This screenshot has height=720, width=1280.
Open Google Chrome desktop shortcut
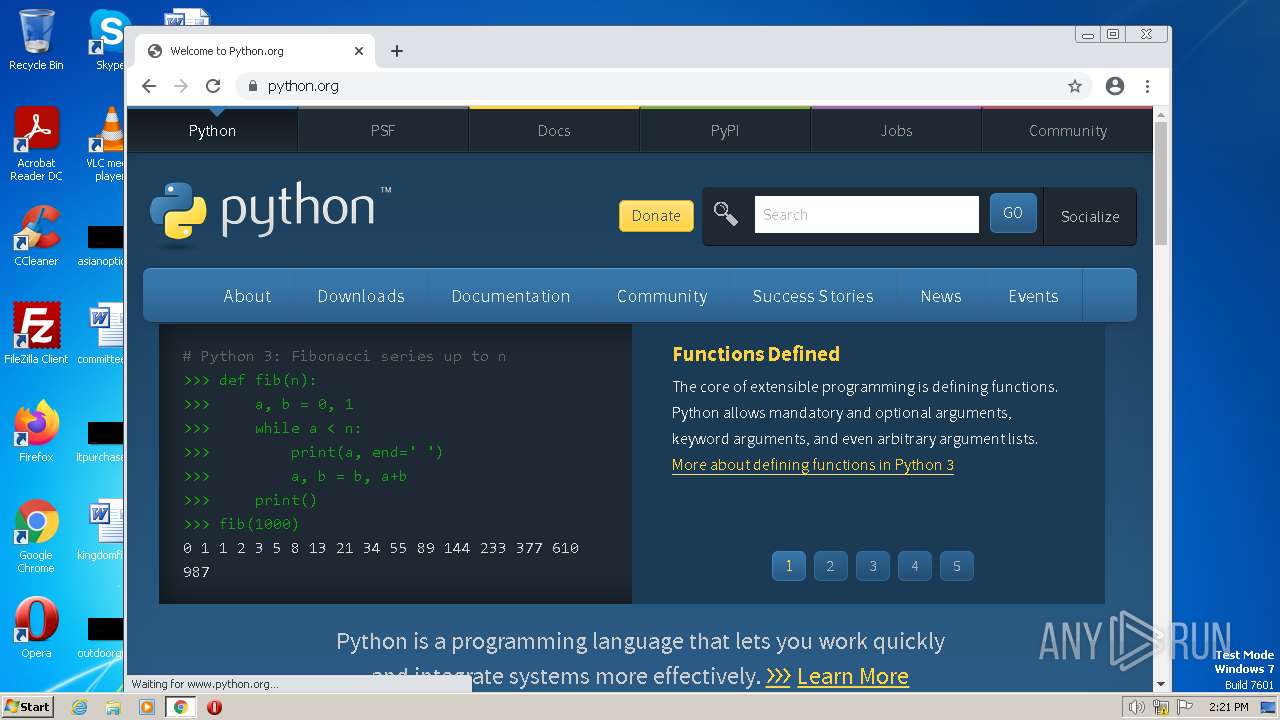[36, 536]
